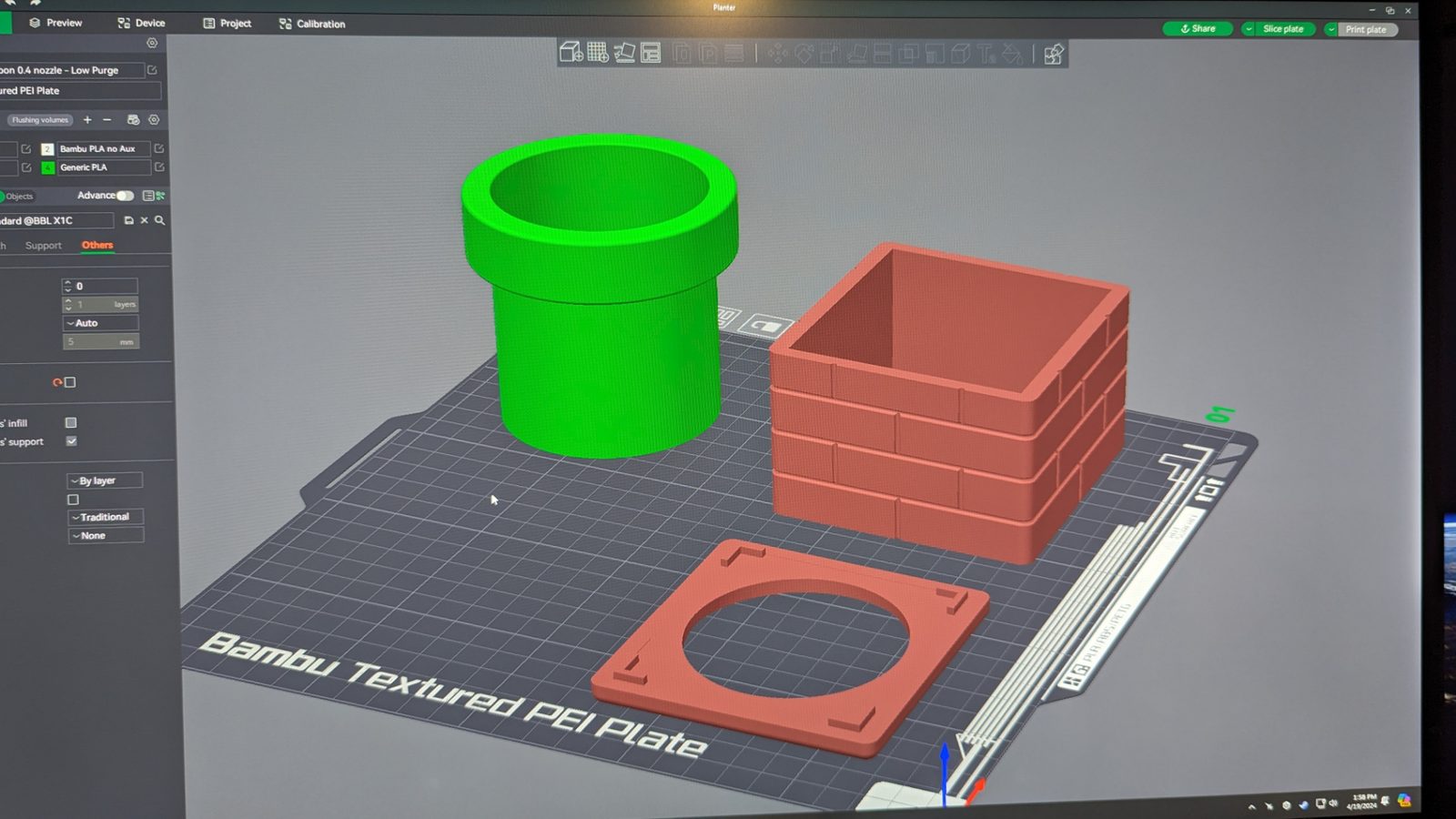Add a filament with plus icon
1456x819 pixels.
[x=87, y=119]
